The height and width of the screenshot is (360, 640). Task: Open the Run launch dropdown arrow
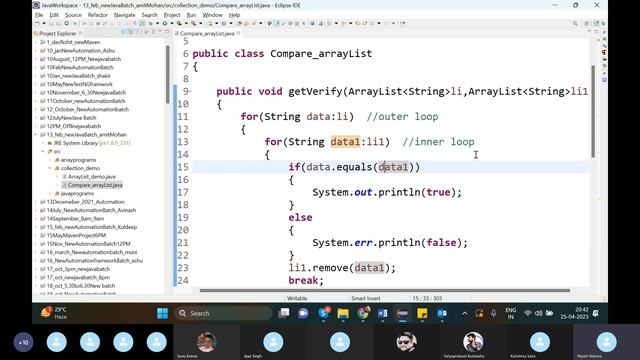[x=172, y=23]
